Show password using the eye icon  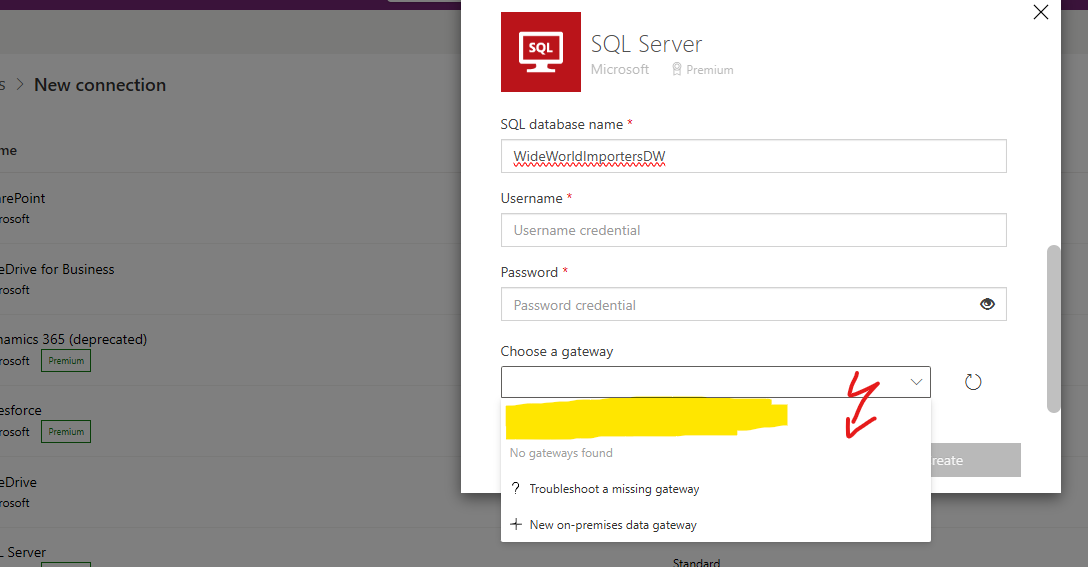(987, 304)
